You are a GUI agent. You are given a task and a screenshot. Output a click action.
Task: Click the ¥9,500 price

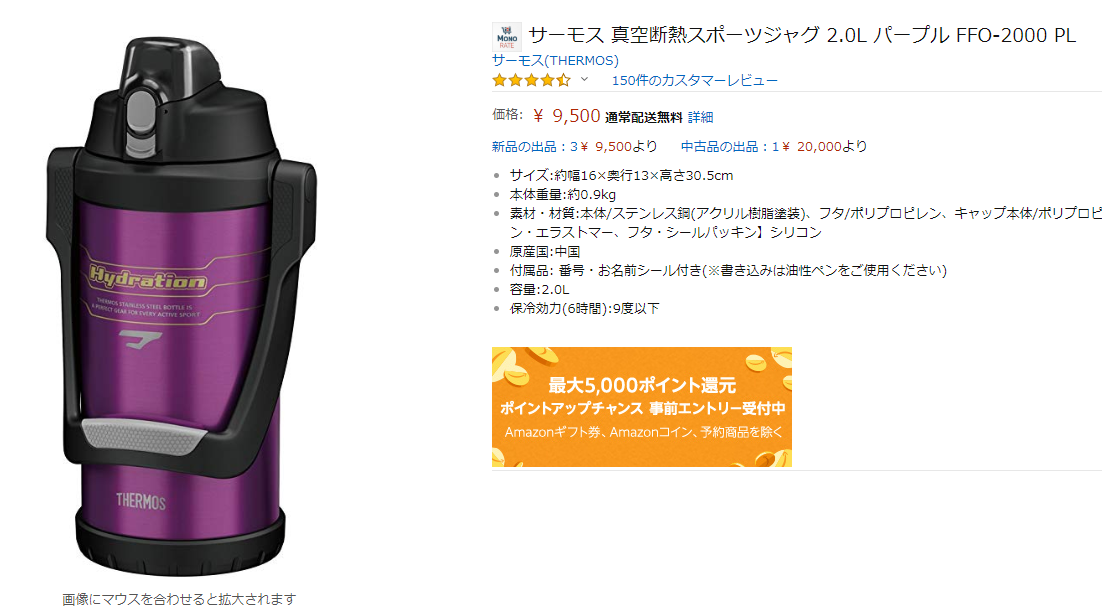566,116
